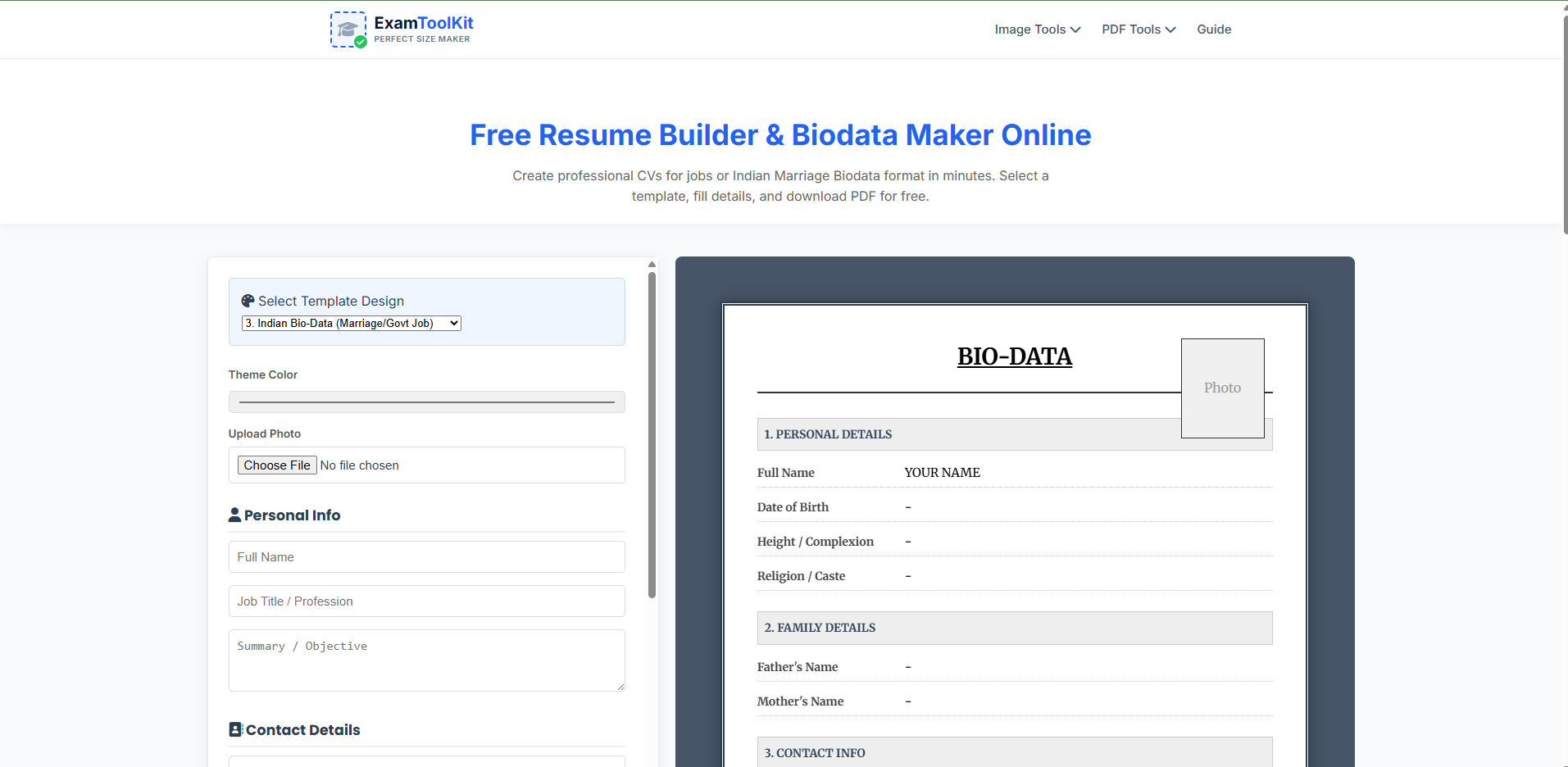
Task: Open the Guide menu item
Action: click(x=1213, y=29)
